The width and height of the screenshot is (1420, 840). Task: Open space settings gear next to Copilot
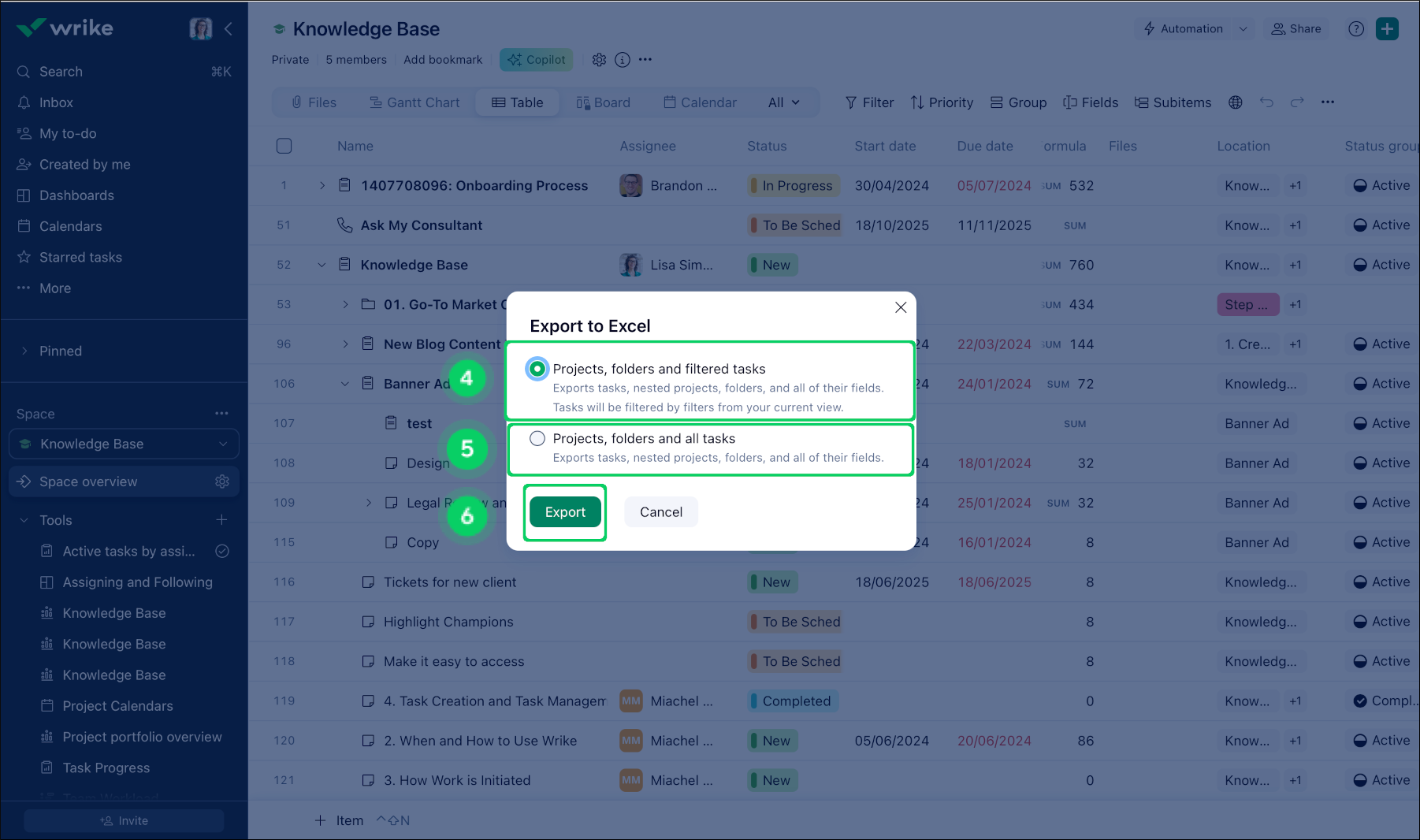599,60
